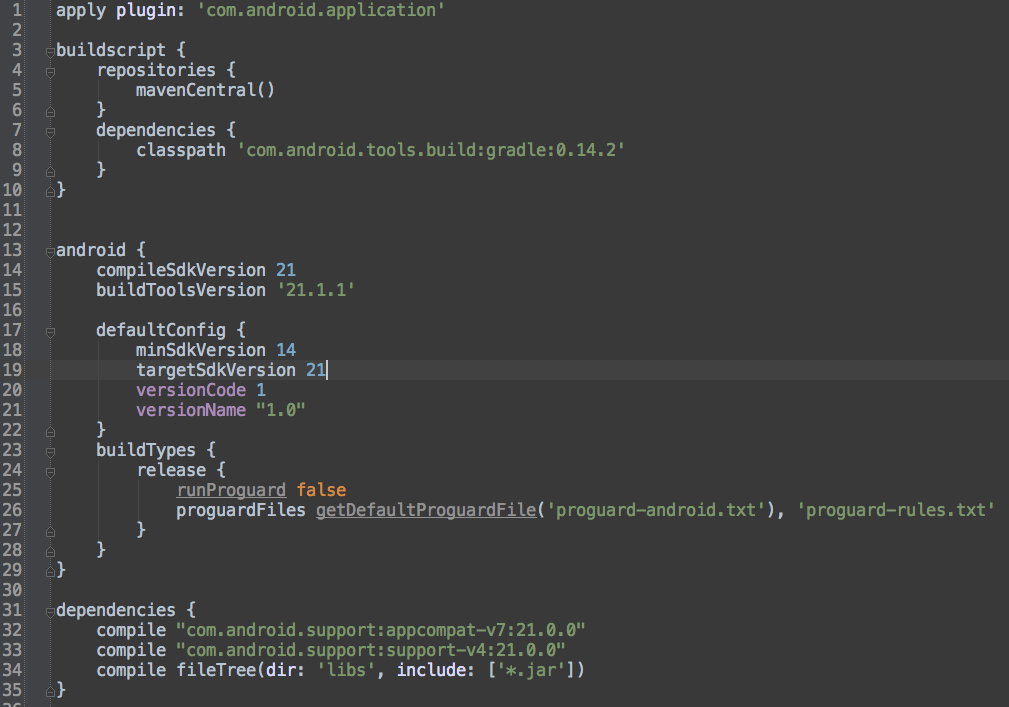Click line number 1 in the gutter
Image resolution: width=1009 pixels, height=707 pixels.
[17, 10]
